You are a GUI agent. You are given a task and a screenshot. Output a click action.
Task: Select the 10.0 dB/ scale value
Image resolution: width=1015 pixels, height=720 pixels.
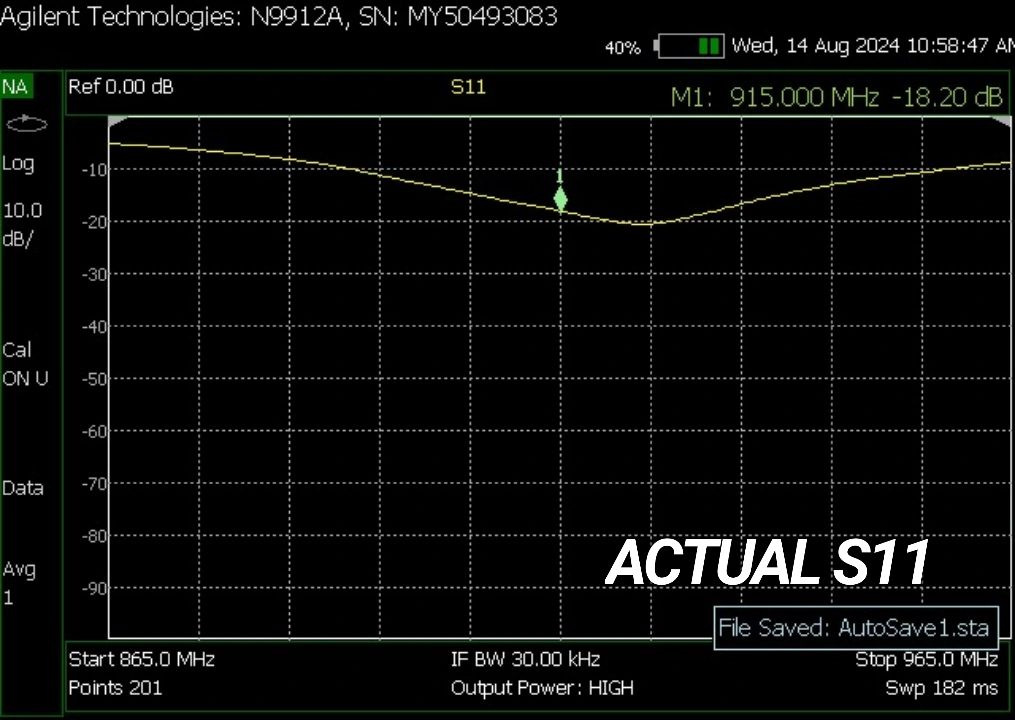point(23,225)
